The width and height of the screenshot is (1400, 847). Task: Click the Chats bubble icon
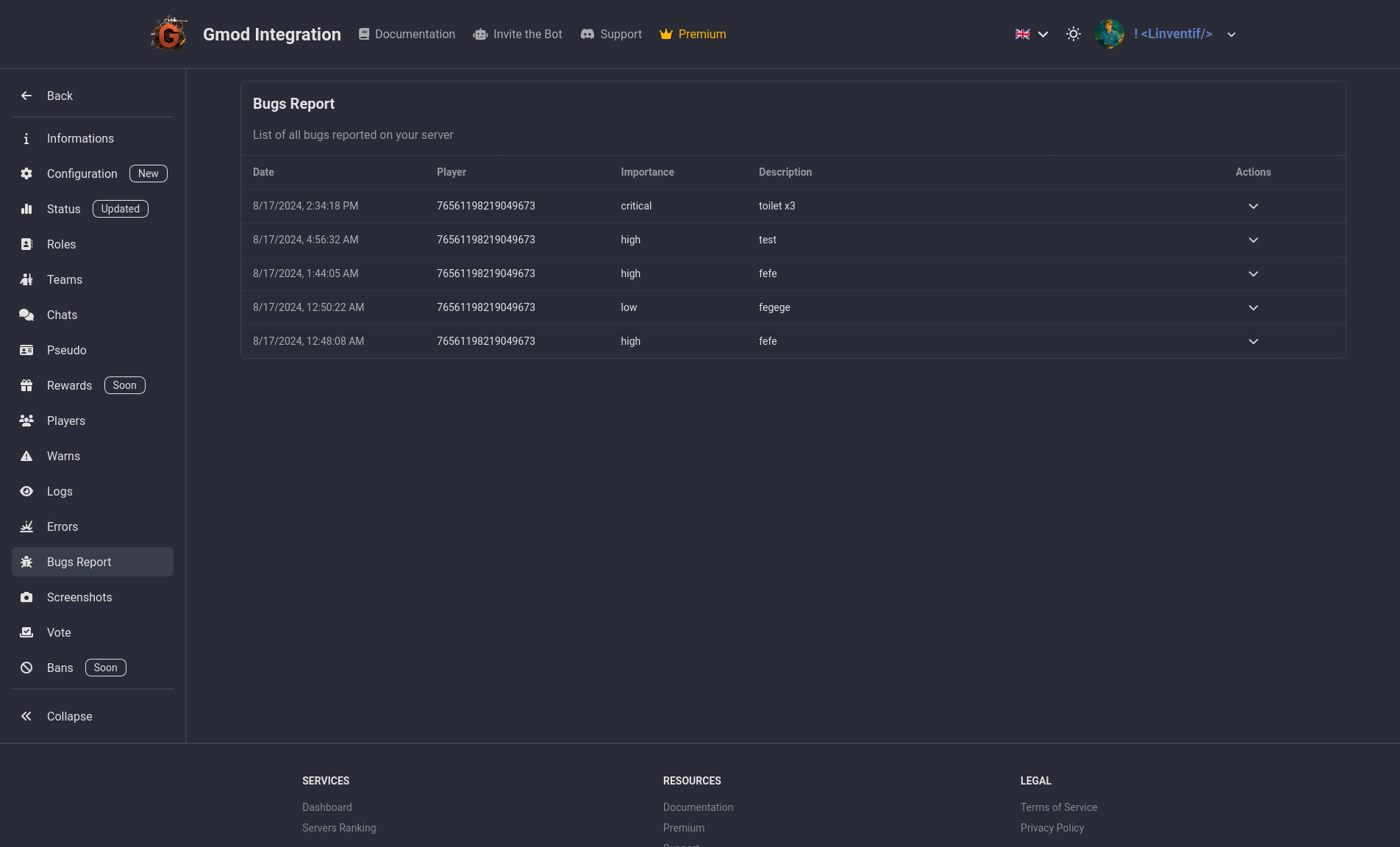tap(26, 315)
